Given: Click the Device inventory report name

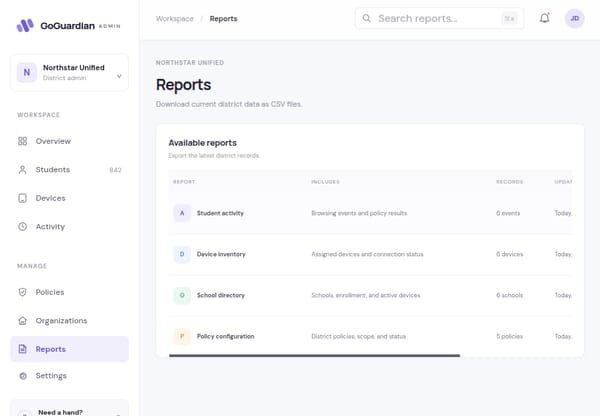Looking at the screenshot, I should pos(221,254).
